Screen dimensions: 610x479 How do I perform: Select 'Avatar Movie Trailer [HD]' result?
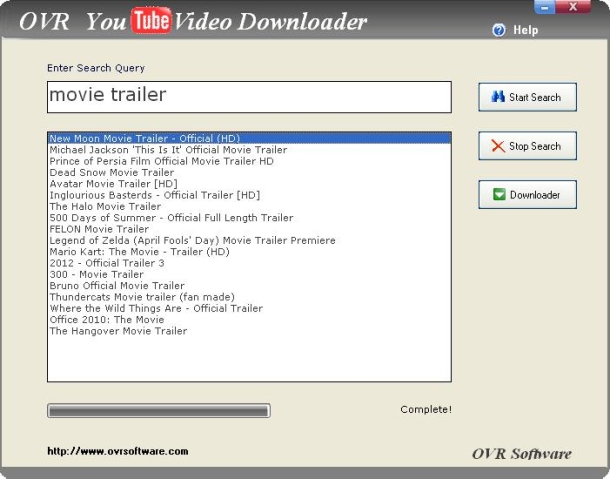point(249,184)
